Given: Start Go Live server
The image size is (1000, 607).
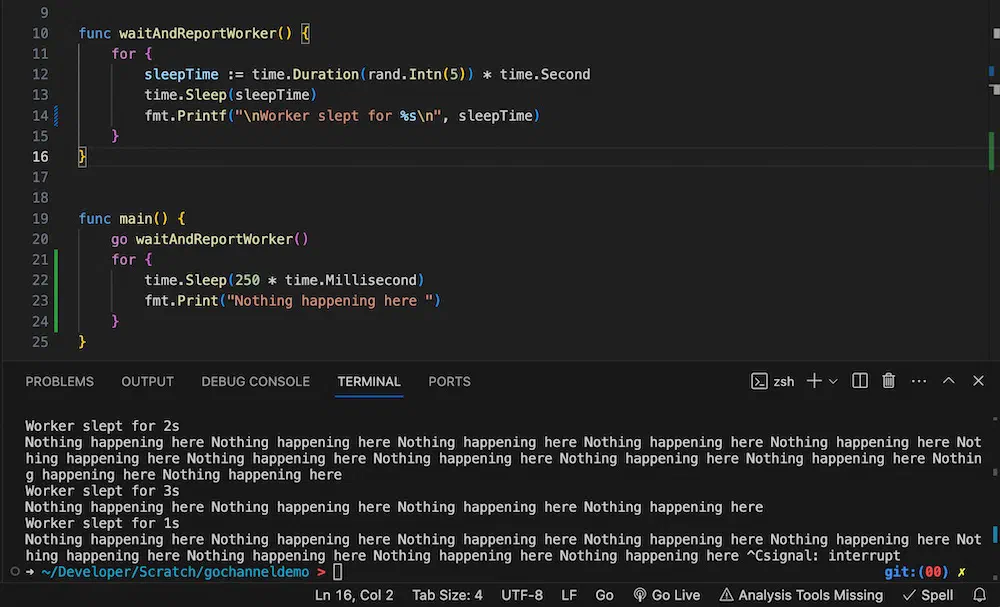Looking at the screenshot, I should pyautogui.click(x=666, y=596).
